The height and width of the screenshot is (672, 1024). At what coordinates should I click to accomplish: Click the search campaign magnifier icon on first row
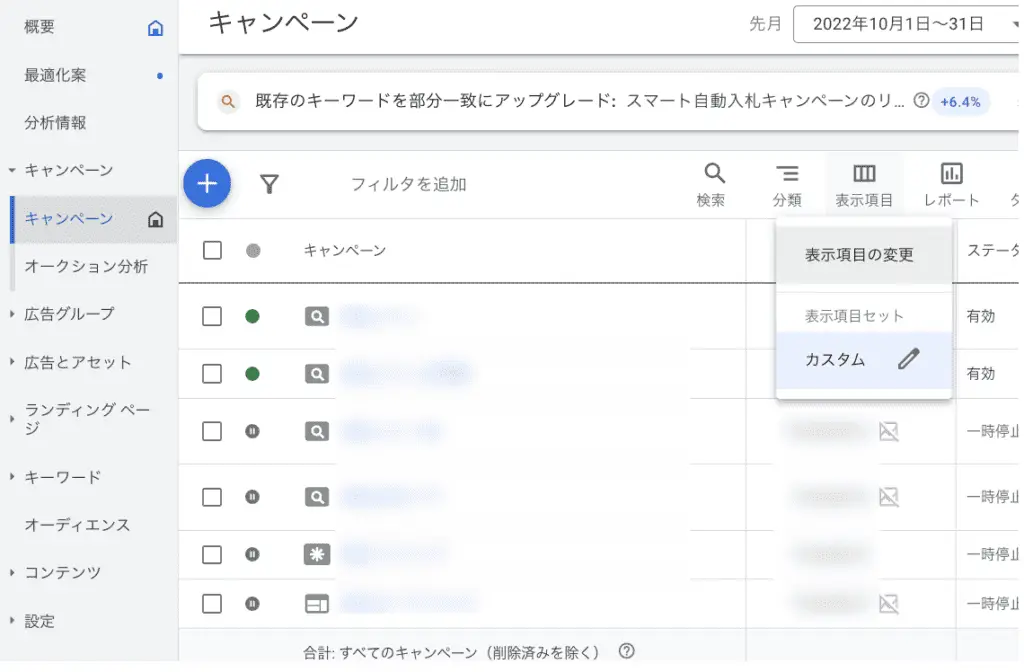316,316
